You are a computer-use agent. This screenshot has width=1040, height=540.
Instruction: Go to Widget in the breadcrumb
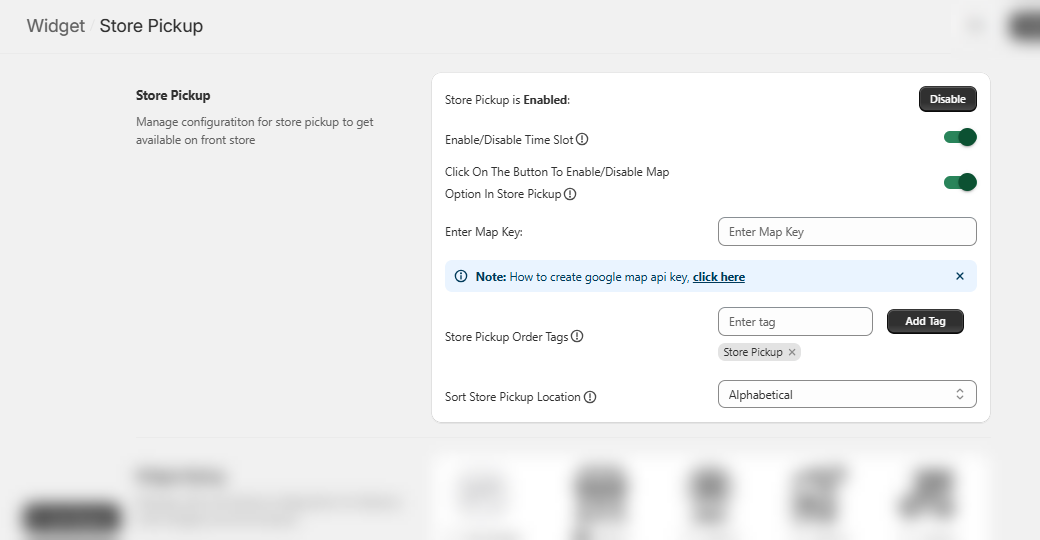(56, 26)
